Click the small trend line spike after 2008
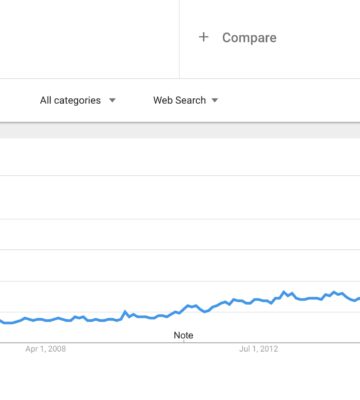Screen dimensions: 360x400 click(125, 312)
